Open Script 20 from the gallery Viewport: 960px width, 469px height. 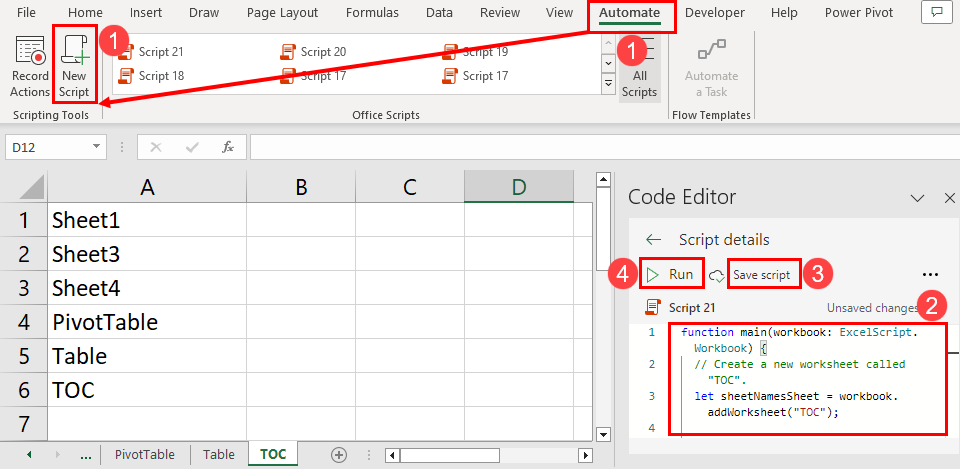point(313,52)
